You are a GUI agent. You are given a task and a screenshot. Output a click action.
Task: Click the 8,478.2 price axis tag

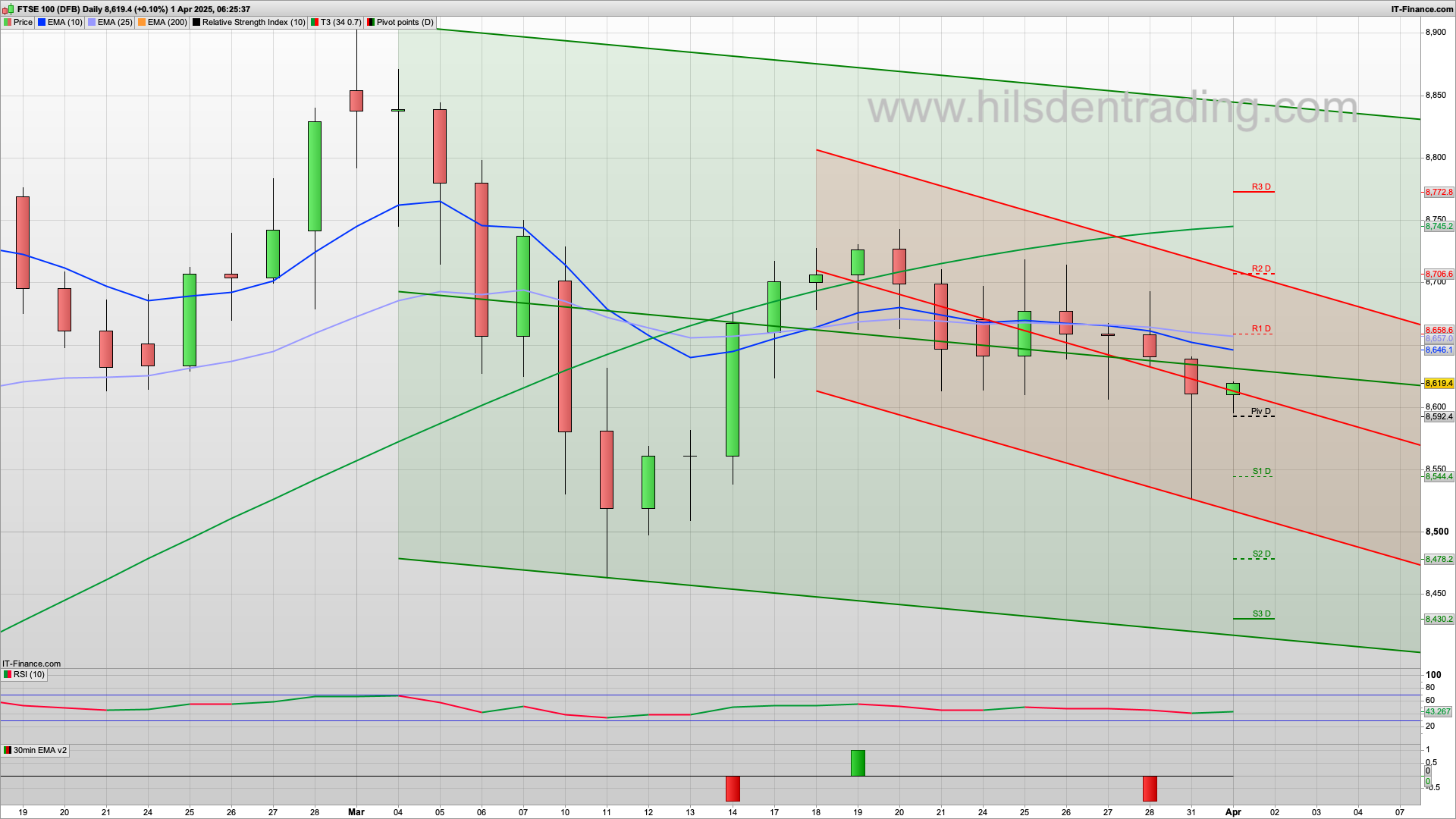tap(1439, 559)
